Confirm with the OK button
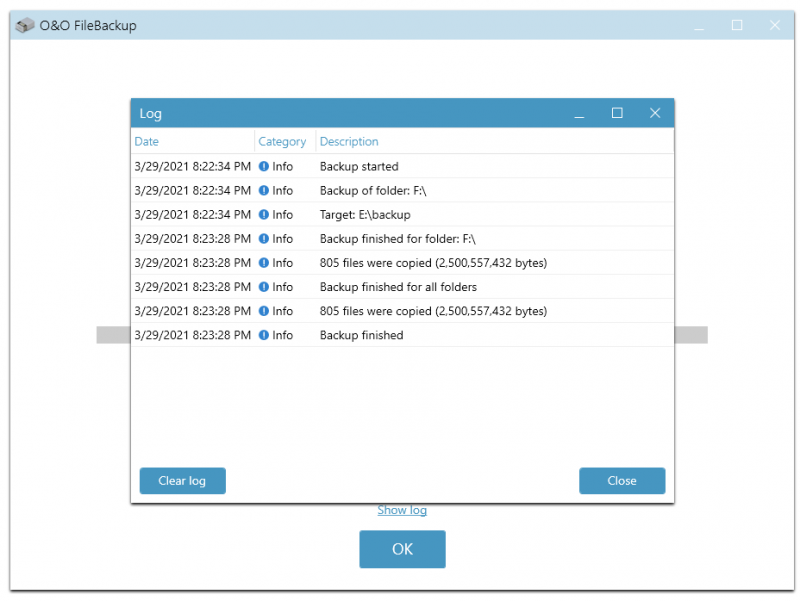 click(x=402, y=549)
